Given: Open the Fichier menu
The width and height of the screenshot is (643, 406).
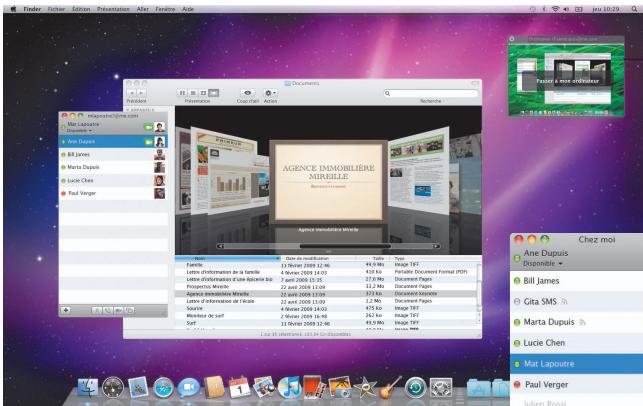Looking at the screenshot, I should [x=56, y=9].
